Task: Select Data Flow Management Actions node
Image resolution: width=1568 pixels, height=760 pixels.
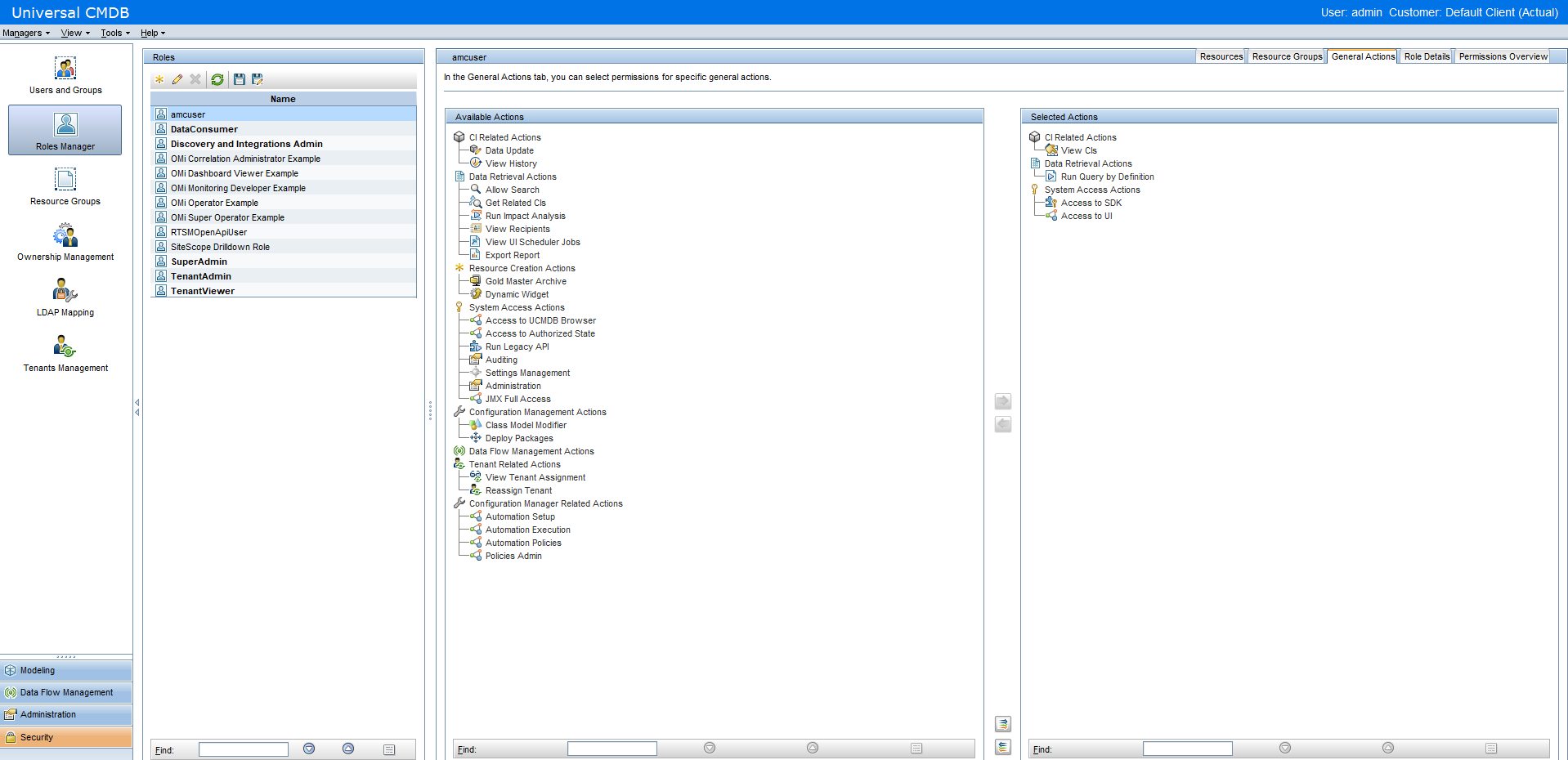Action: click(531, 451)
